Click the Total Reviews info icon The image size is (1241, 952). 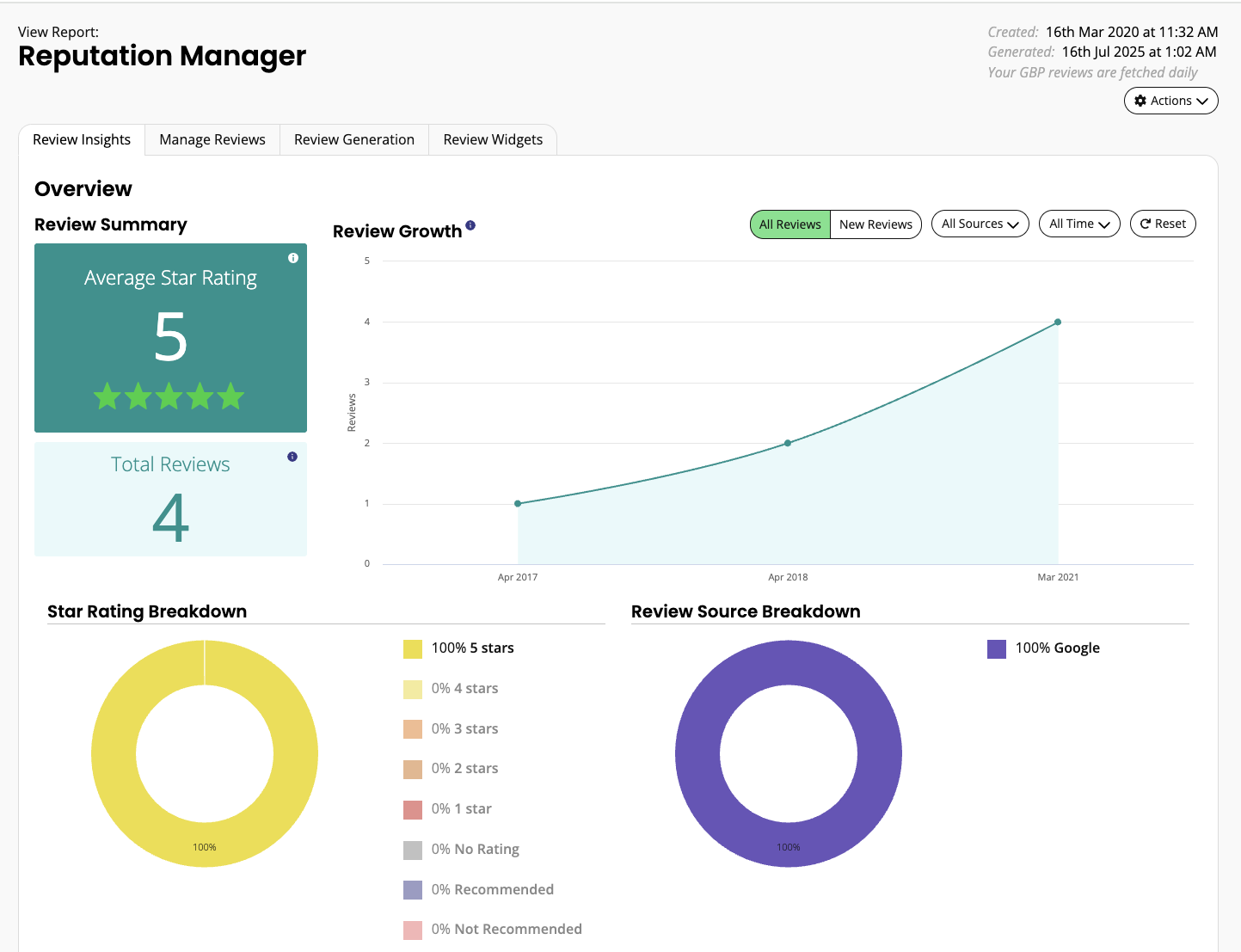(x=292, y=457)
